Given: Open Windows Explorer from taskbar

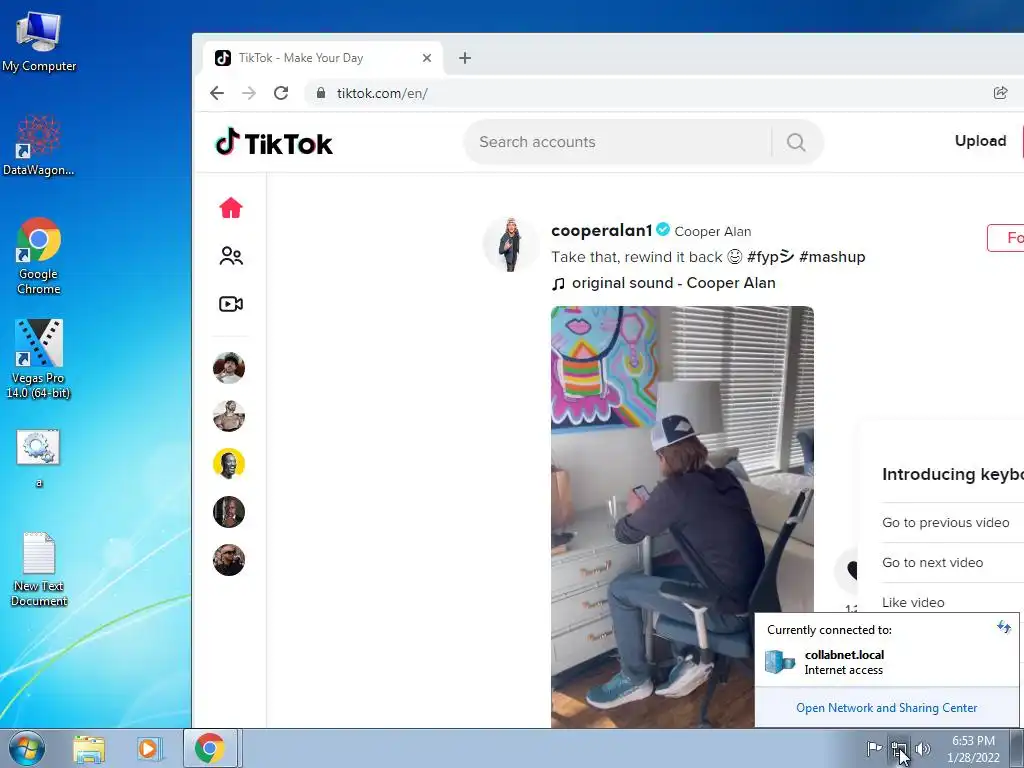Looking at the screenshot, I should coord(89,748).
